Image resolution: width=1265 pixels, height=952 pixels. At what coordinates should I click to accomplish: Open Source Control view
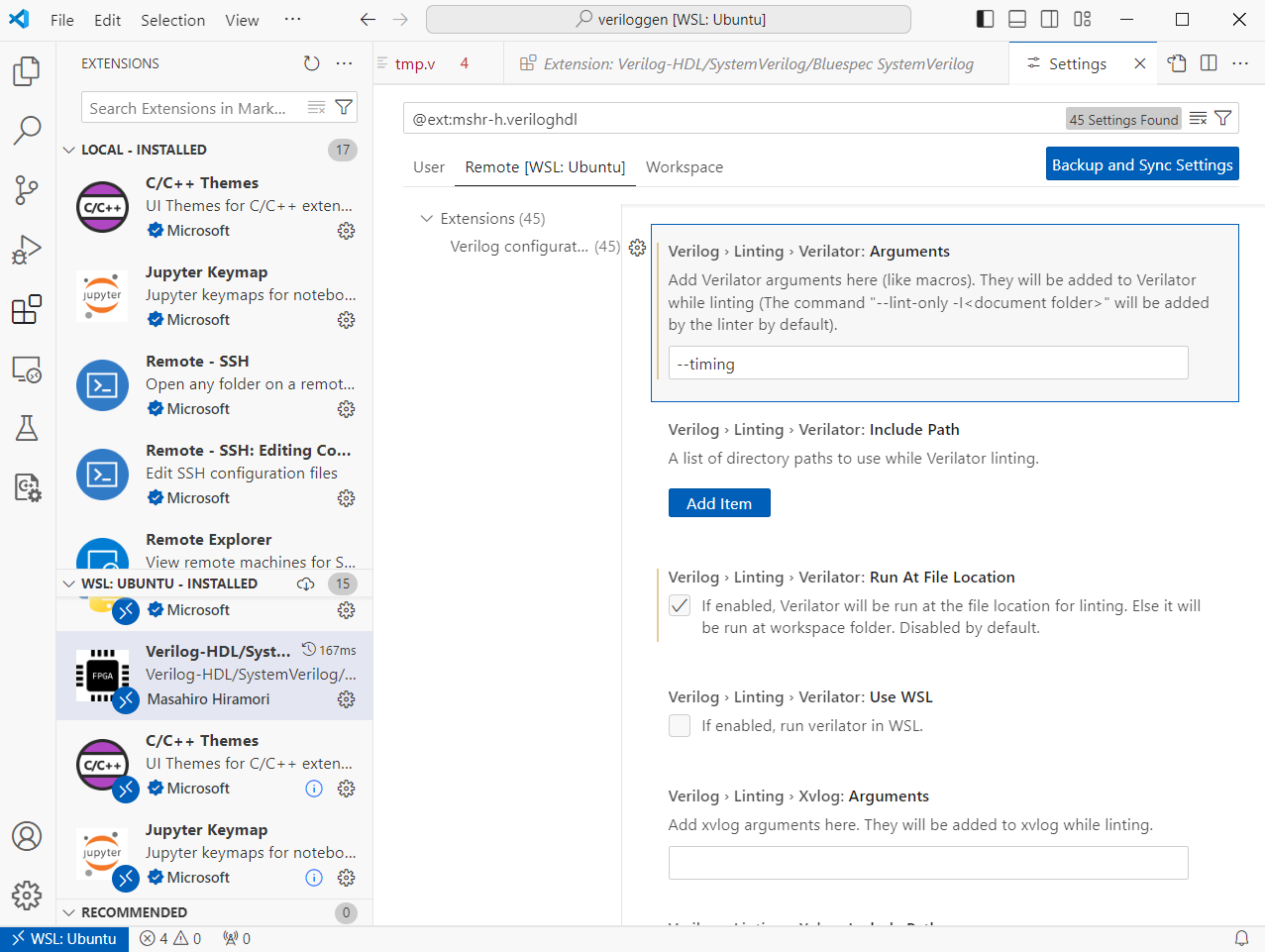[27, 190]
